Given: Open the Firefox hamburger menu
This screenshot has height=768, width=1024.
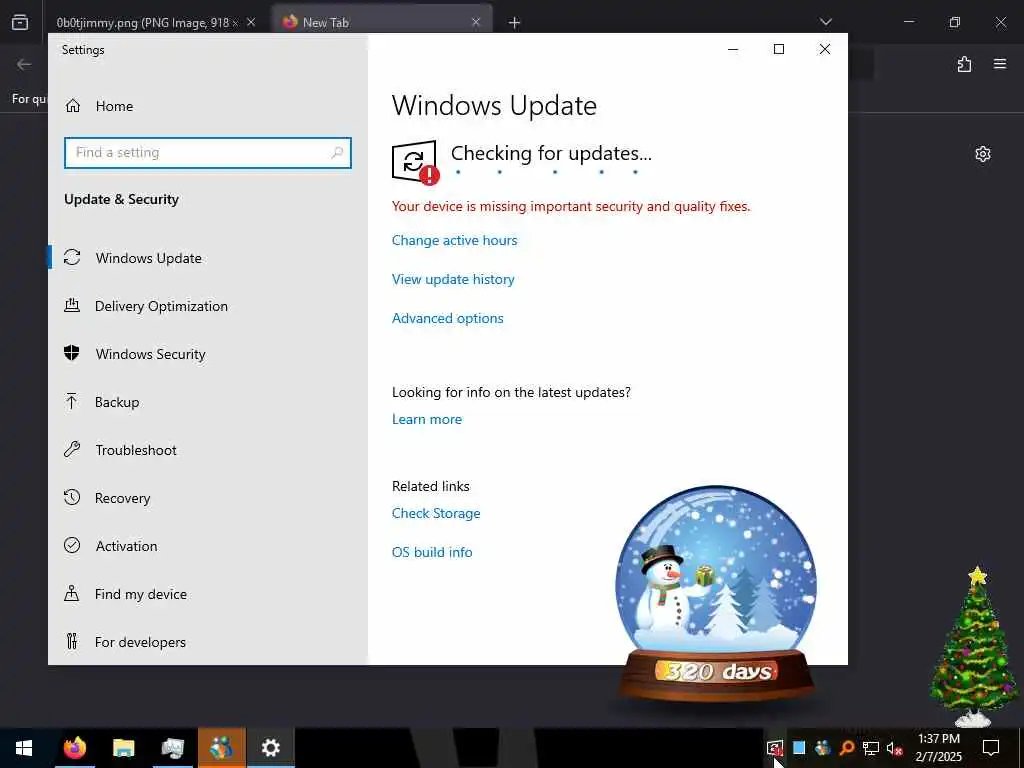Looking at the screenshot, I should click(x=1000, y=64).
